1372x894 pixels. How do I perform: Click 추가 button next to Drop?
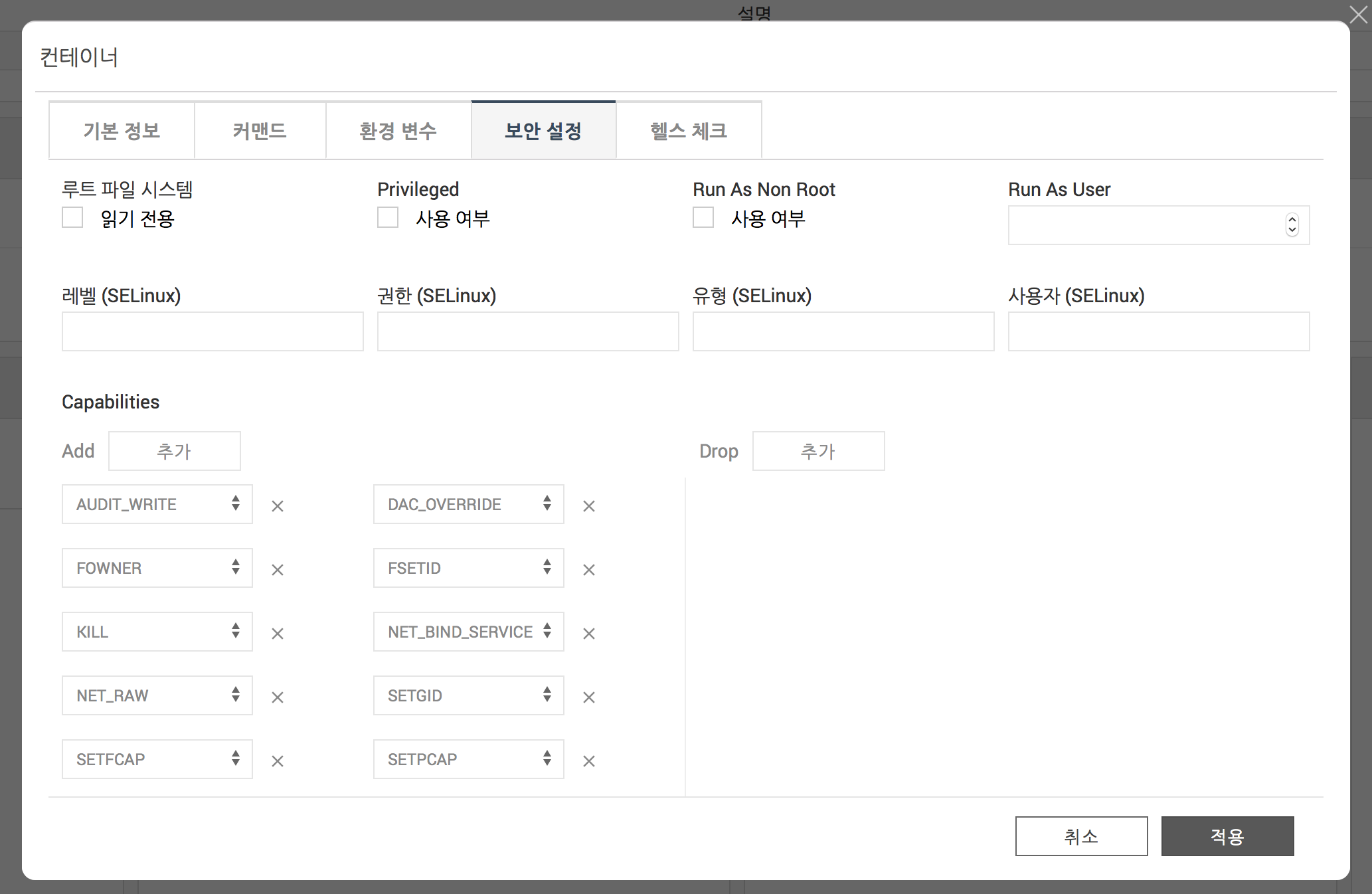tap(818, 451)
